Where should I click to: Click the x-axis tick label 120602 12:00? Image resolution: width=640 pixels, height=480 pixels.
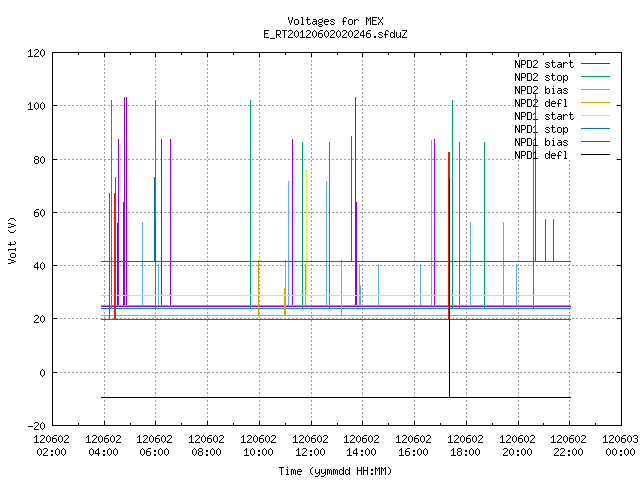point(310,446)
